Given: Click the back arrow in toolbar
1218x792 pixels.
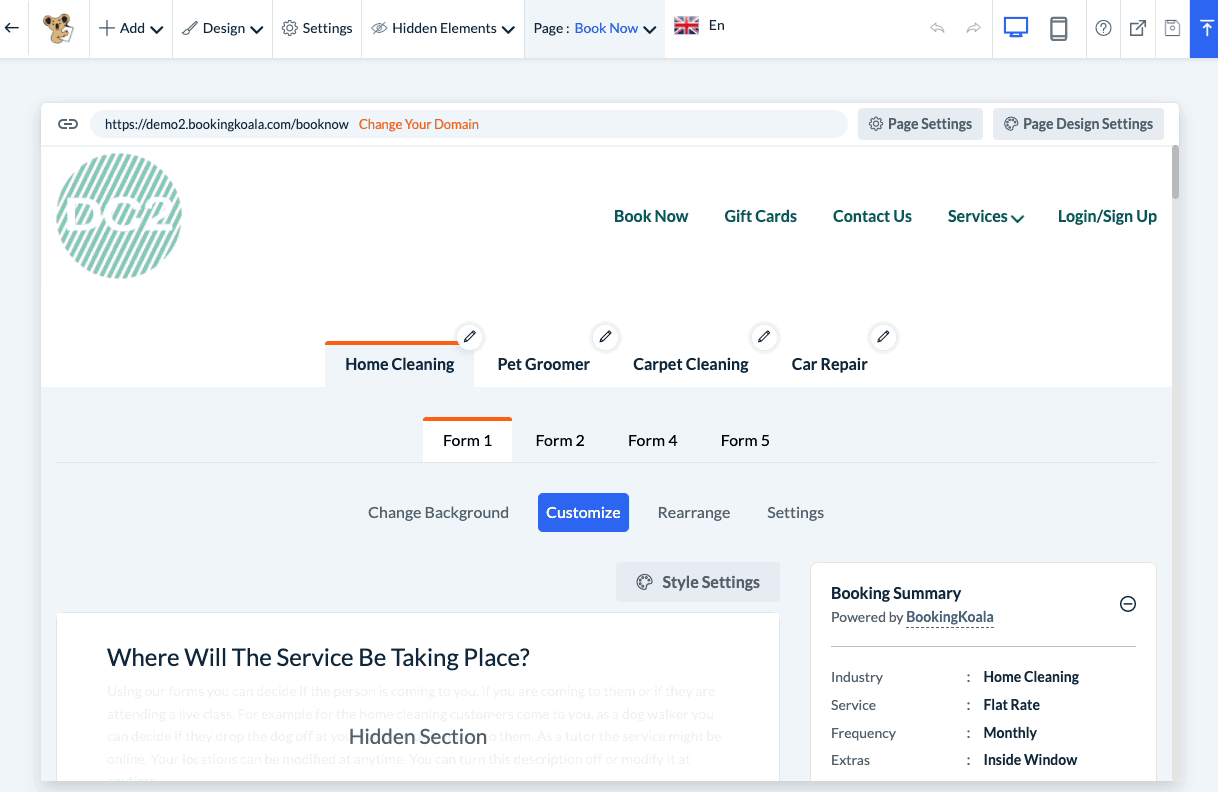Looking at the screenshot, I should (12, 28).
